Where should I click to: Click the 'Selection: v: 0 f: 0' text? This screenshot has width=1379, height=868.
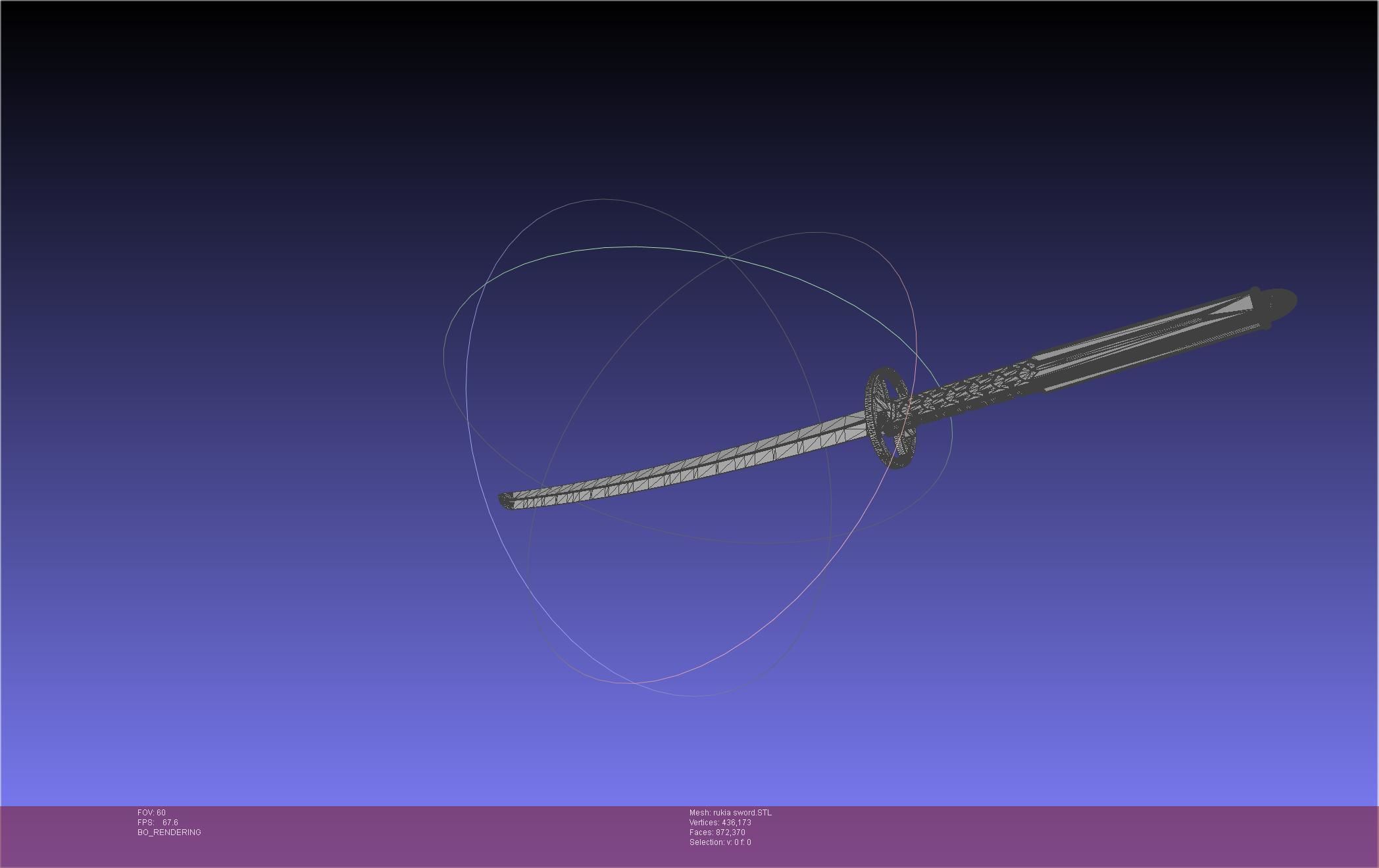pyautogui.click(x=720, y=842)
